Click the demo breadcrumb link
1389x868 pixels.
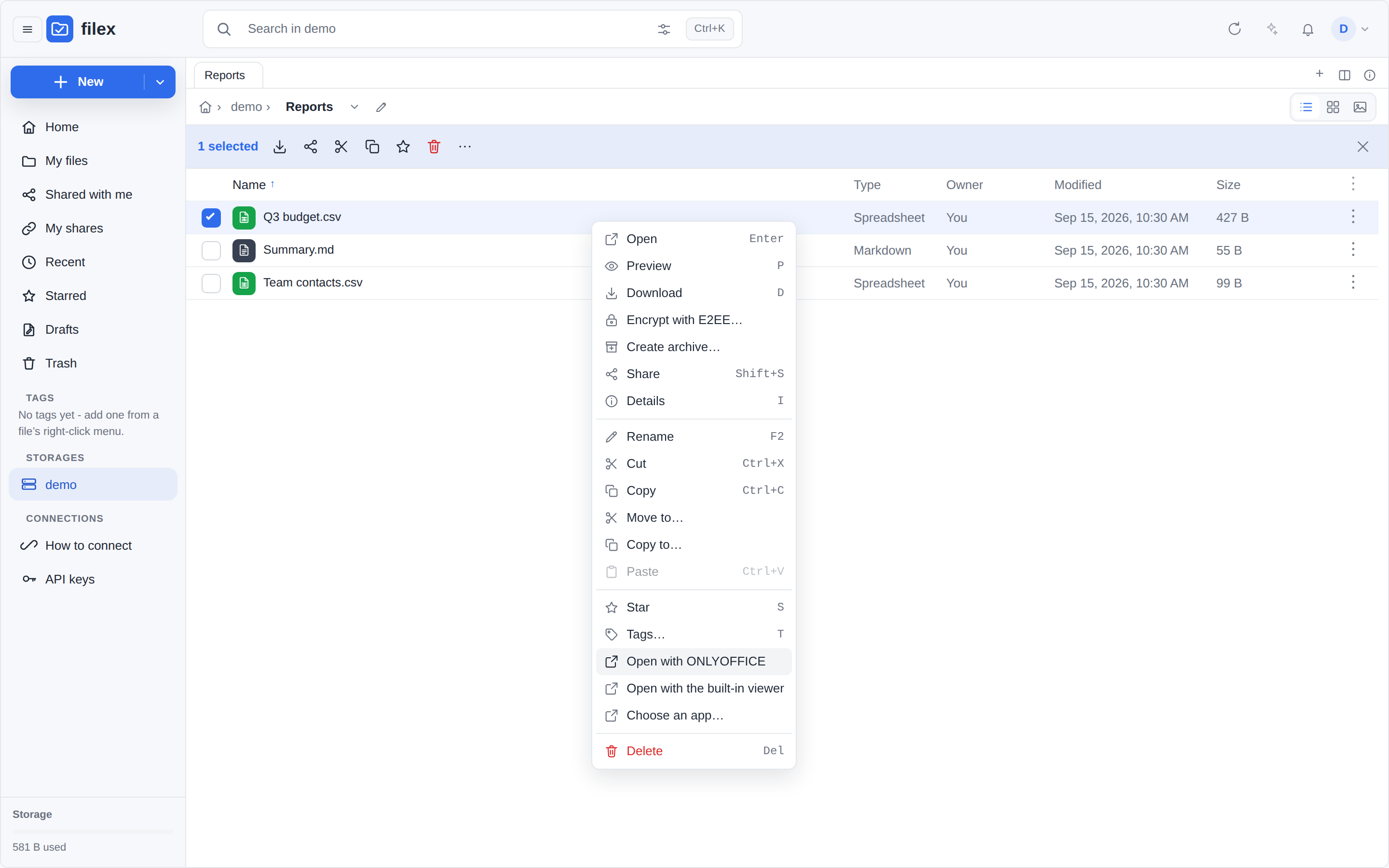click(246, 108)
